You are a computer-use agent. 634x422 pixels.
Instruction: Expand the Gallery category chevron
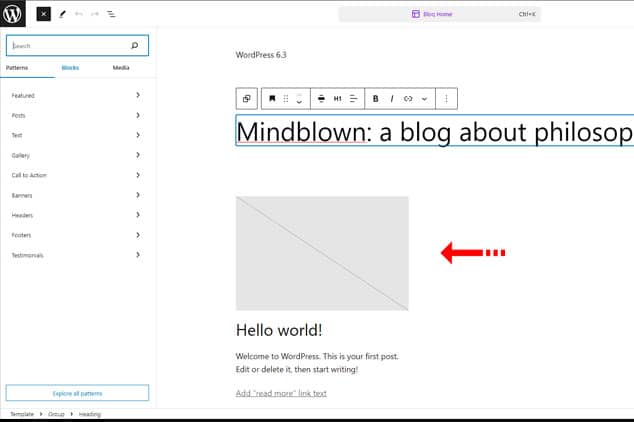(x=138, y=155)
